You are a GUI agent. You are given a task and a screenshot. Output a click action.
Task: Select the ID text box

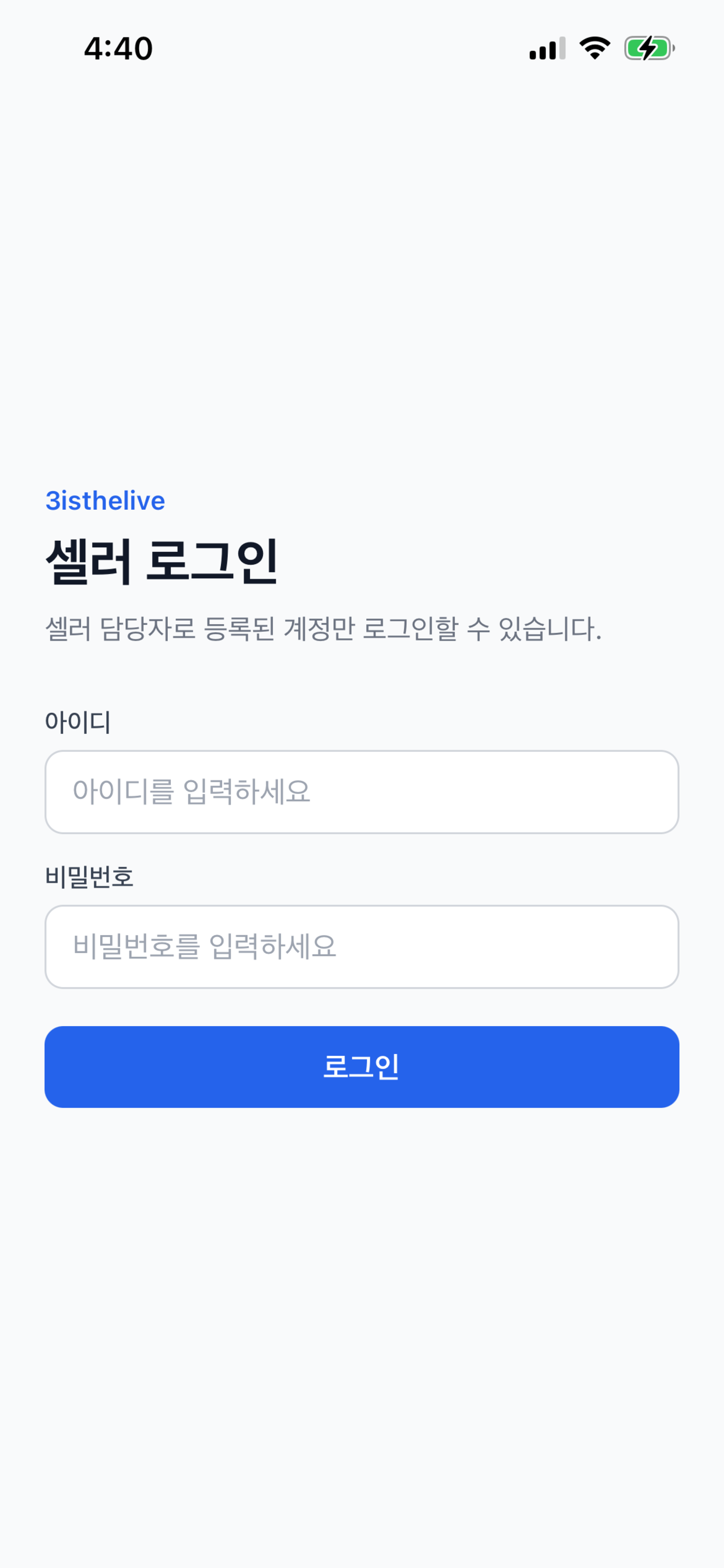coord(362,792)
